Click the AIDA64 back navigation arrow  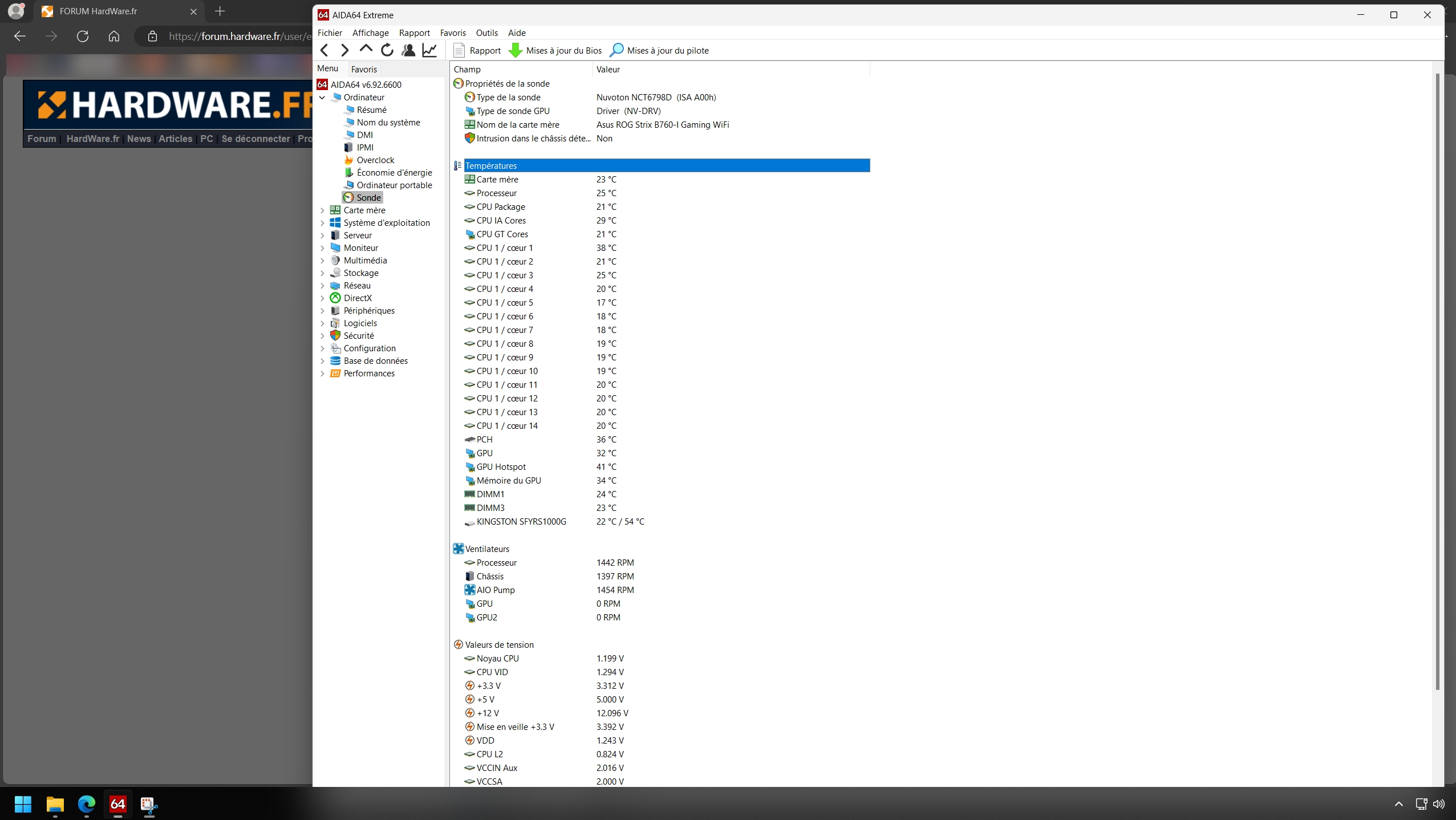click(325, 50)
